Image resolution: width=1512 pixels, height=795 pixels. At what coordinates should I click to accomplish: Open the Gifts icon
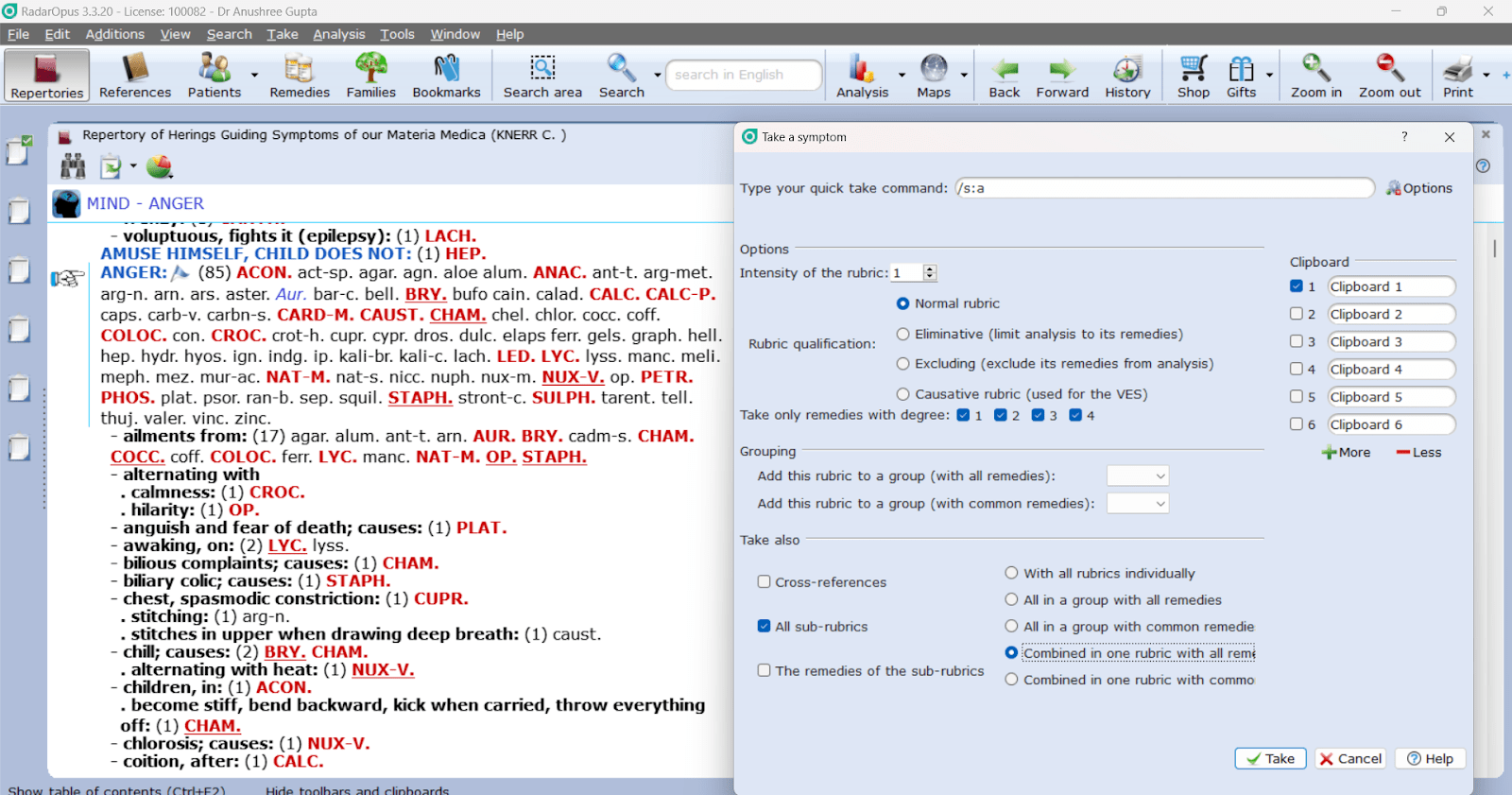coord(1242,76)
